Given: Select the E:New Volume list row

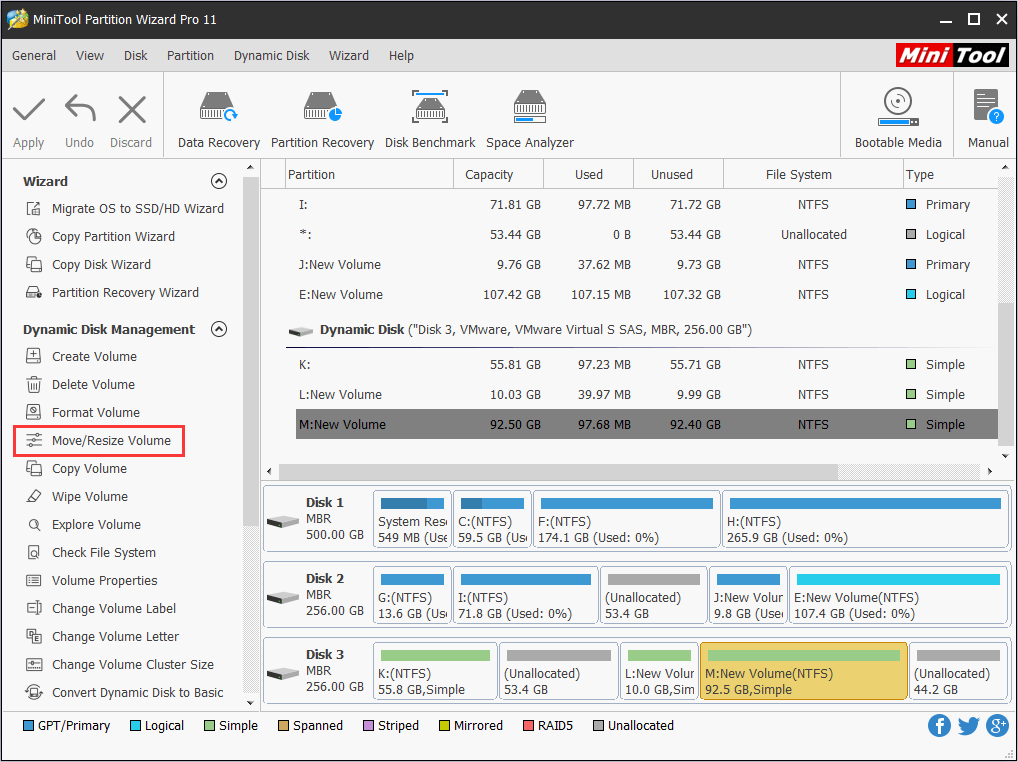Looking at the screenshot, I should click(646, 294).
